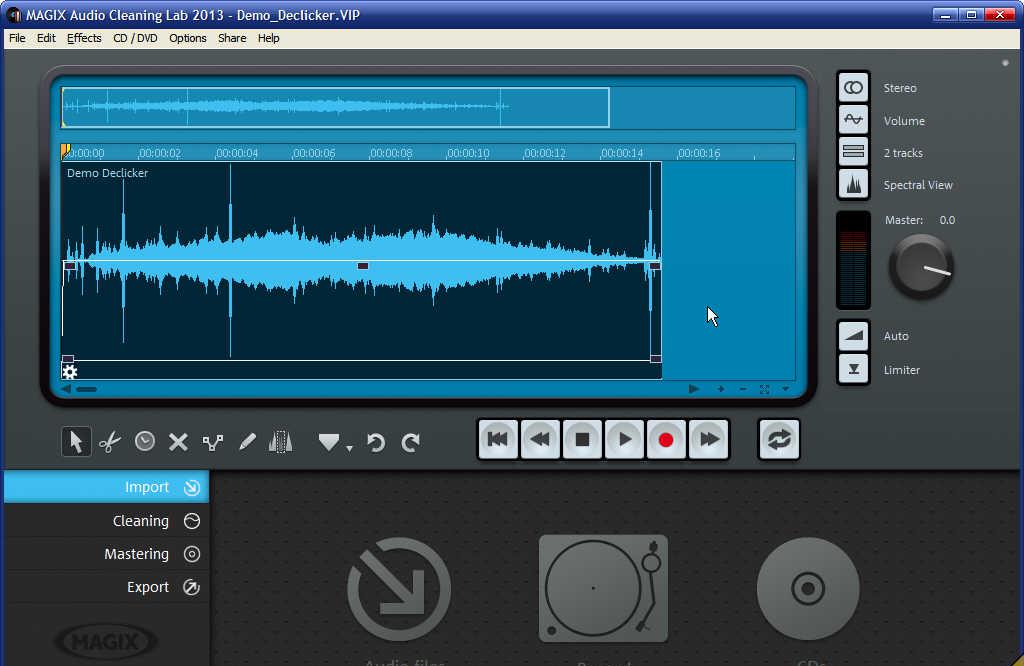Click the start marker on the timeline
The width and height of the screenshot is (1024, 666).
point(65,151)
